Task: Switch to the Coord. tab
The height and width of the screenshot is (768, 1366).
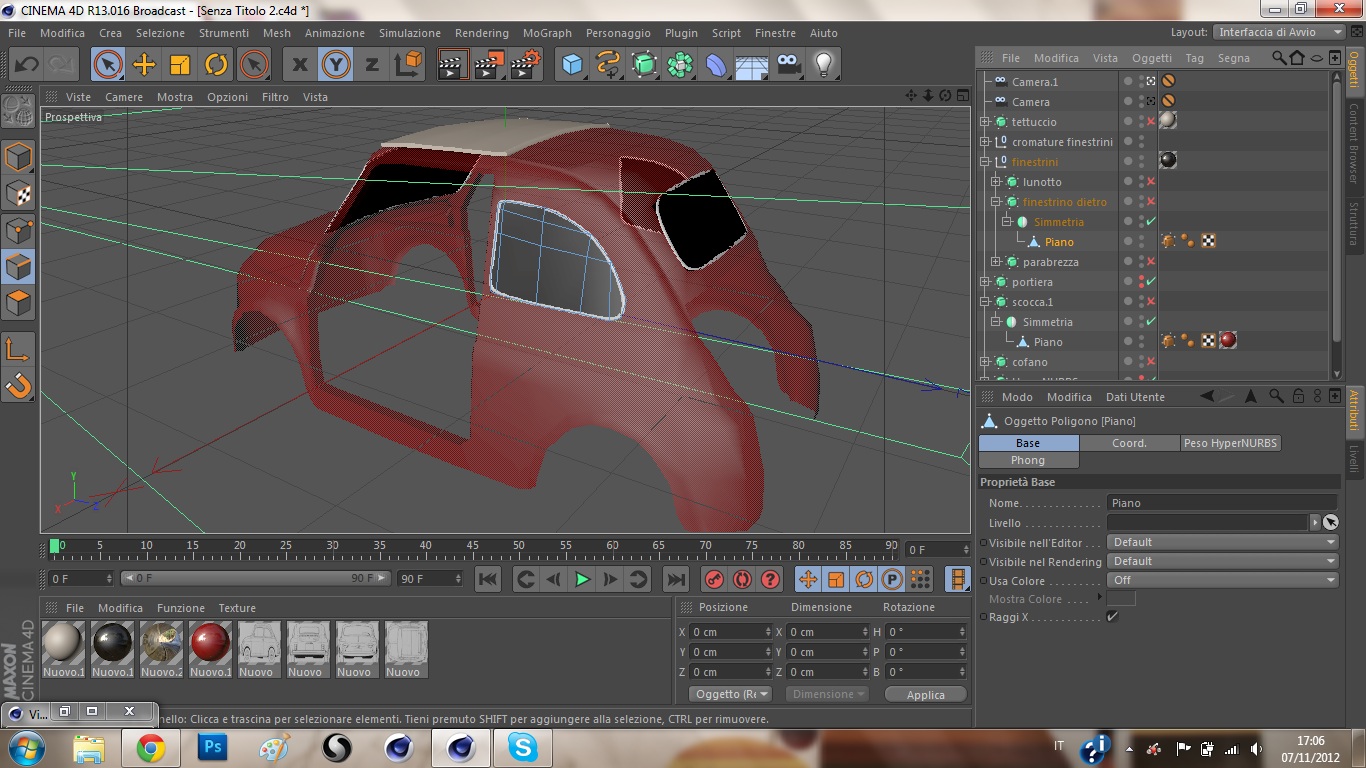Action: 1129,443
